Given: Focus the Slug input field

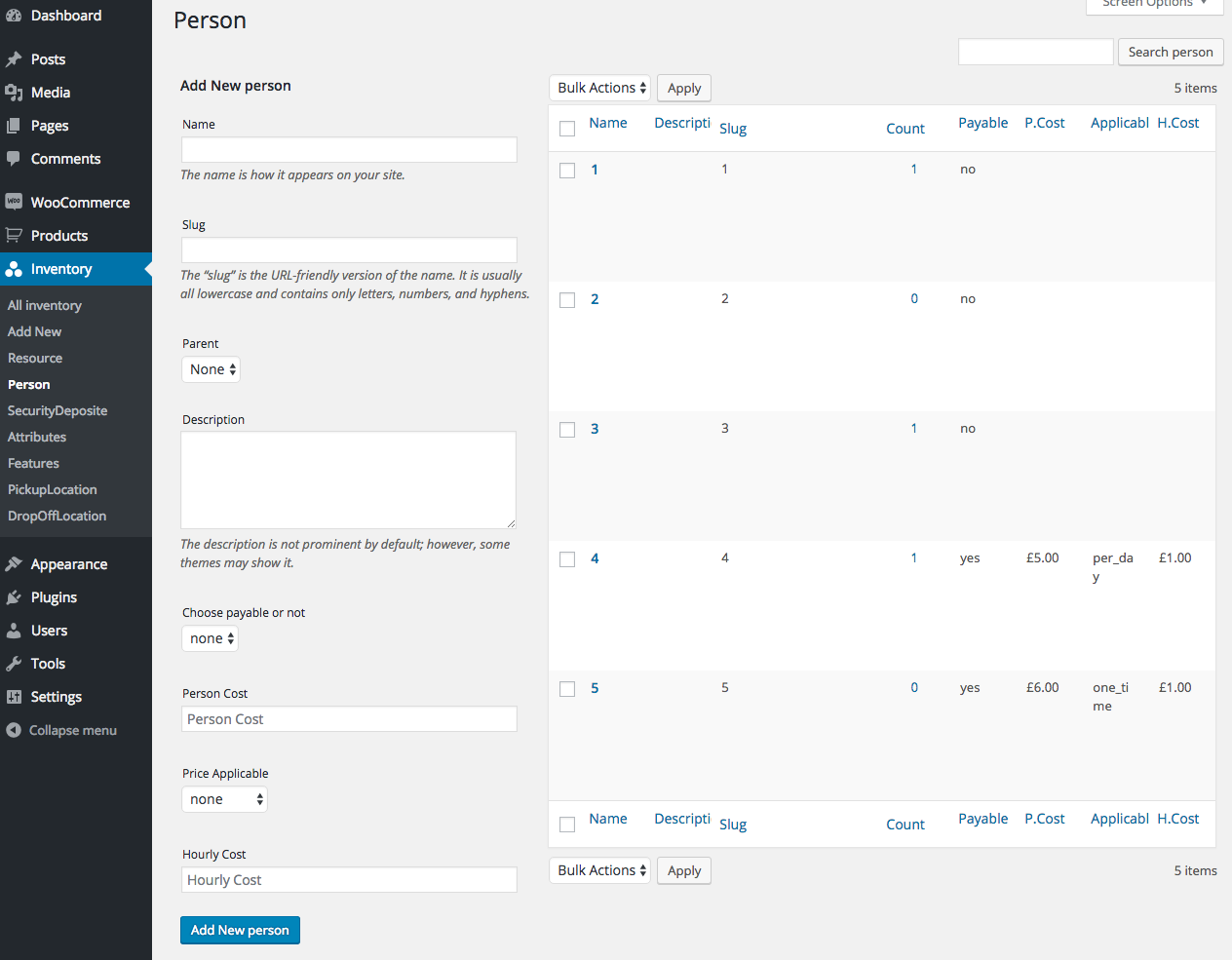Looking at the screenshot, I should click(x=349, y=250).
